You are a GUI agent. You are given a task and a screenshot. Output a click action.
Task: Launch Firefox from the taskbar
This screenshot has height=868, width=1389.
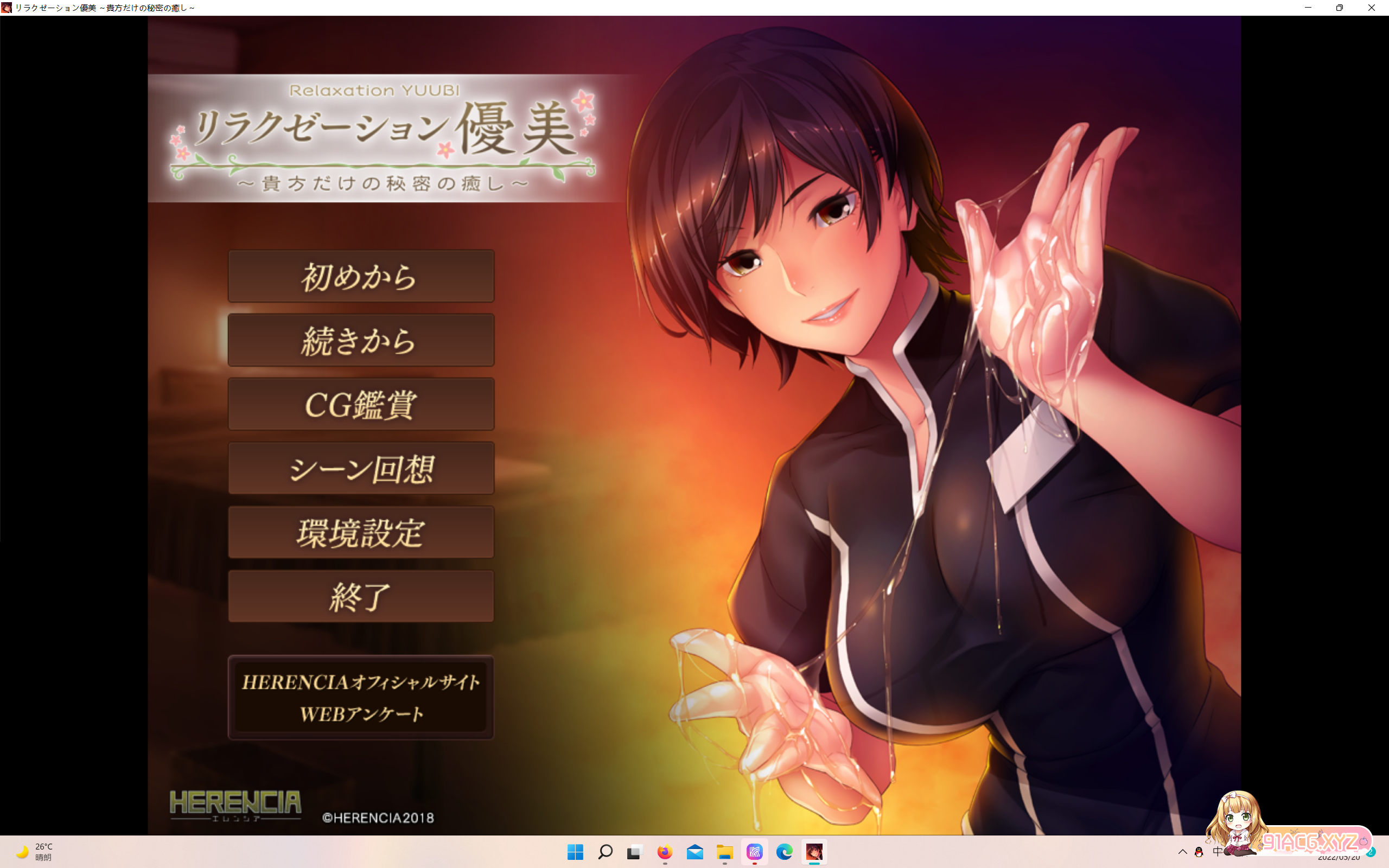click(x=665, y=852)
